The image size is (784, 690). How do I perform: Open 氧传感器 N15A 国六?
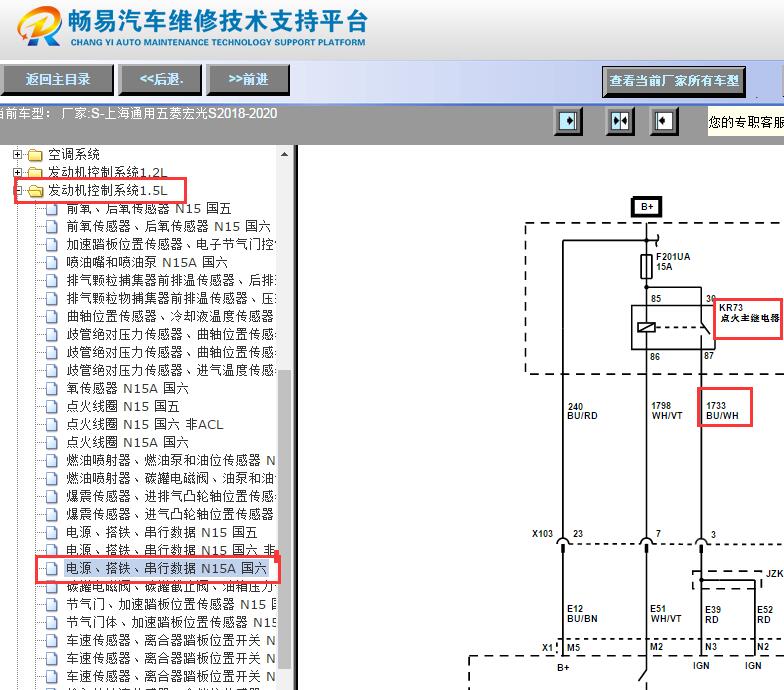click(128, 388)
